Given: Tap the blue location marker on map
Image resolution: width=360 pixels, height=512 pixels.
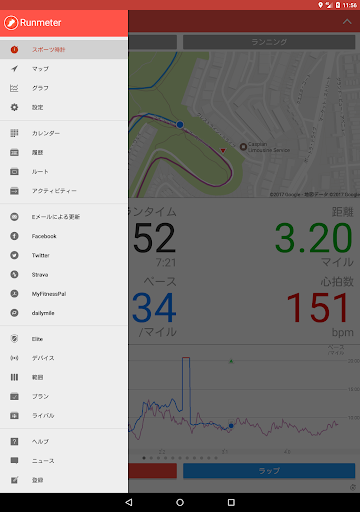Looking at the screenshot, I should point(180,125).
